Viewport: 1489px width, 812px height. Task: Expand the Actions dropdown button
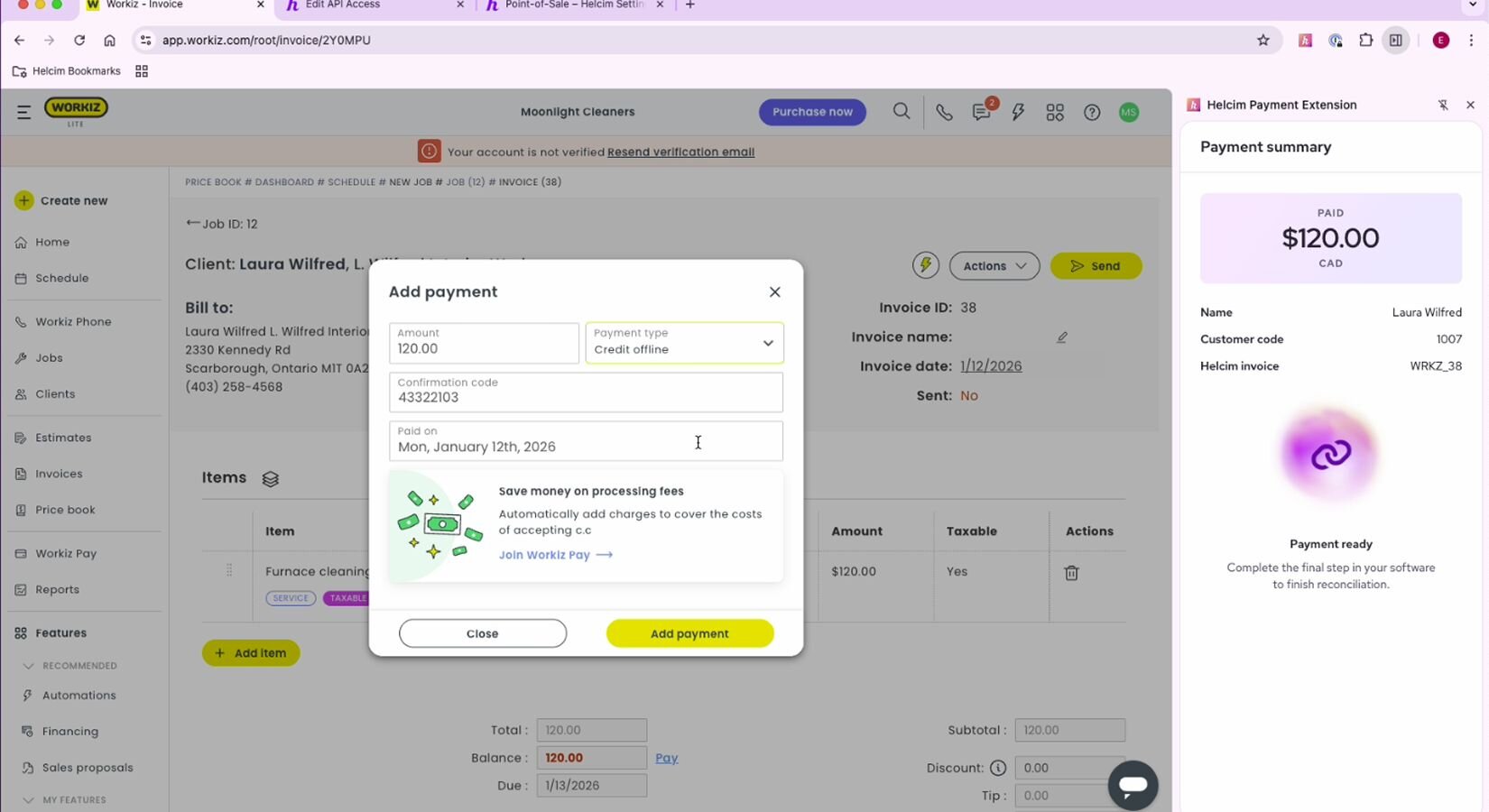click(x=994, y=266)
